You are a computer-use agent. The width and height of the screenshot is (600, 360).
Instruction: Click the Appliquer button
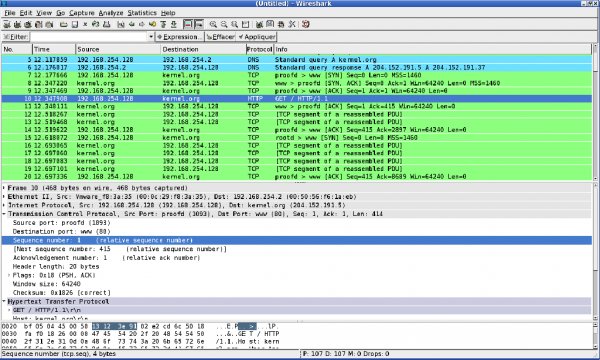click(256, 37)
